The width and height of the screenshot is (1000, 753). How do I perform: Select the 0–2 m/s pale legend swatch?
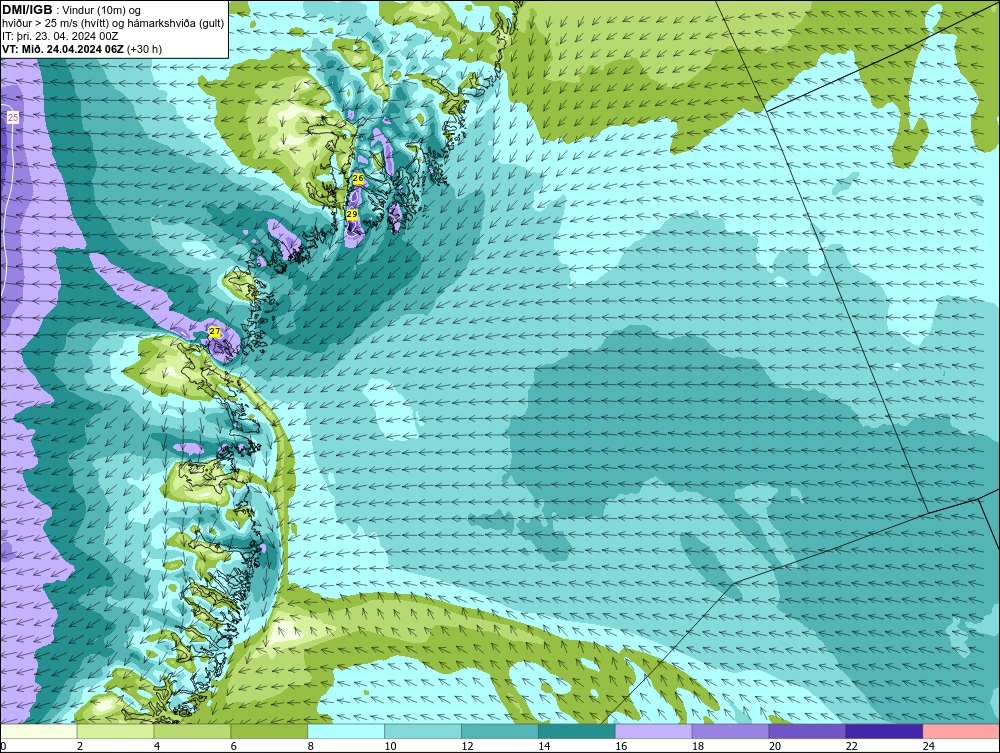click(39, 731)
